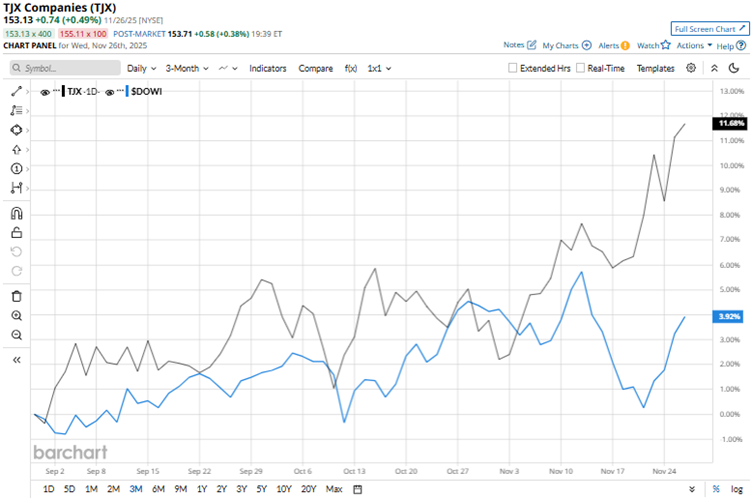Screen dimensions: 752x499
Task: Select the 1D time range
Action: pyautogui.click(x=48, y=489)
